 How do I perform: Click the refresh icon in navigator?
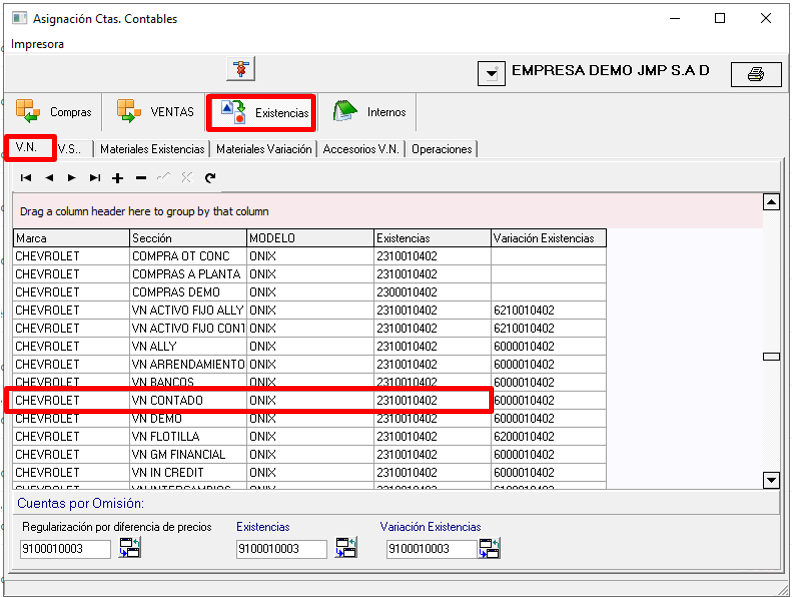(x=210, y=178)
